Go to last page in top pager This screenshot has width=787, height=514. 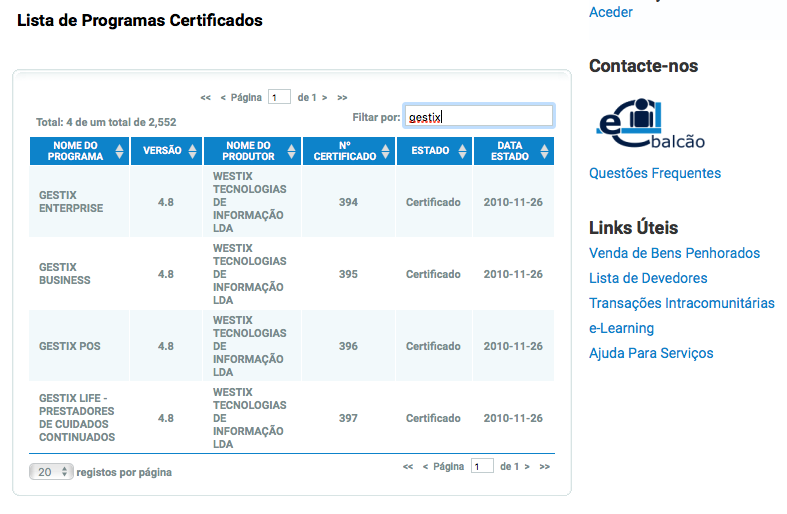coord(342,97)
